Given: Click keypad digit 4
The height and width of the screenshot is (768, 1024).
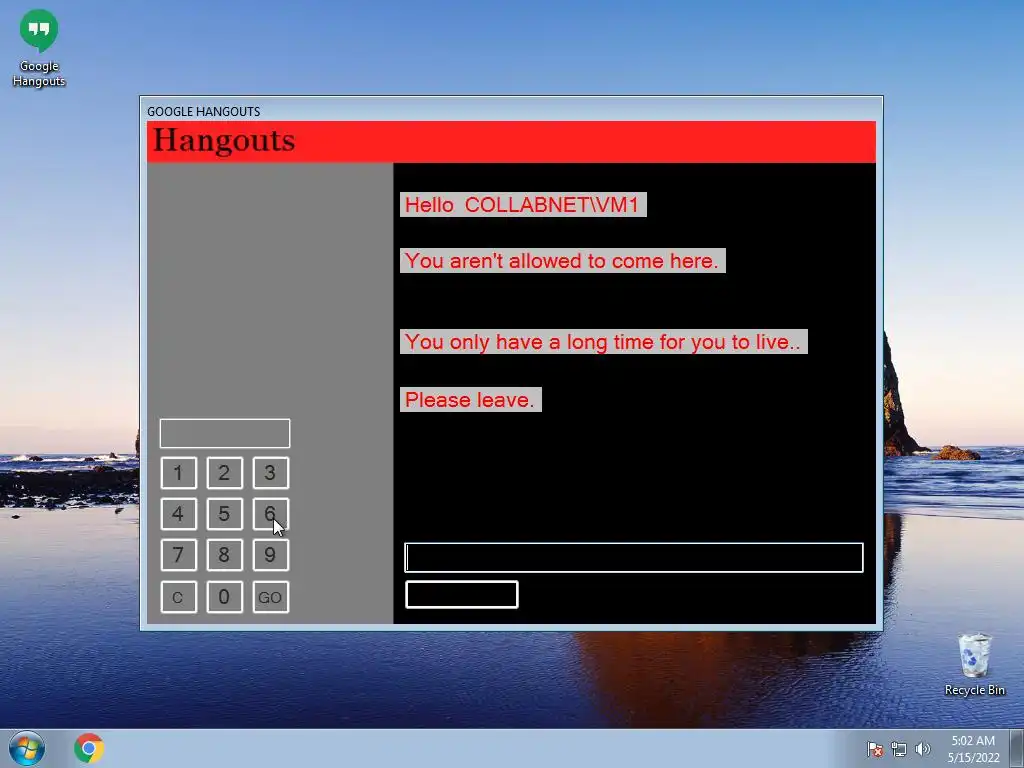Looking at the screenshot, I should coord(178,514).
